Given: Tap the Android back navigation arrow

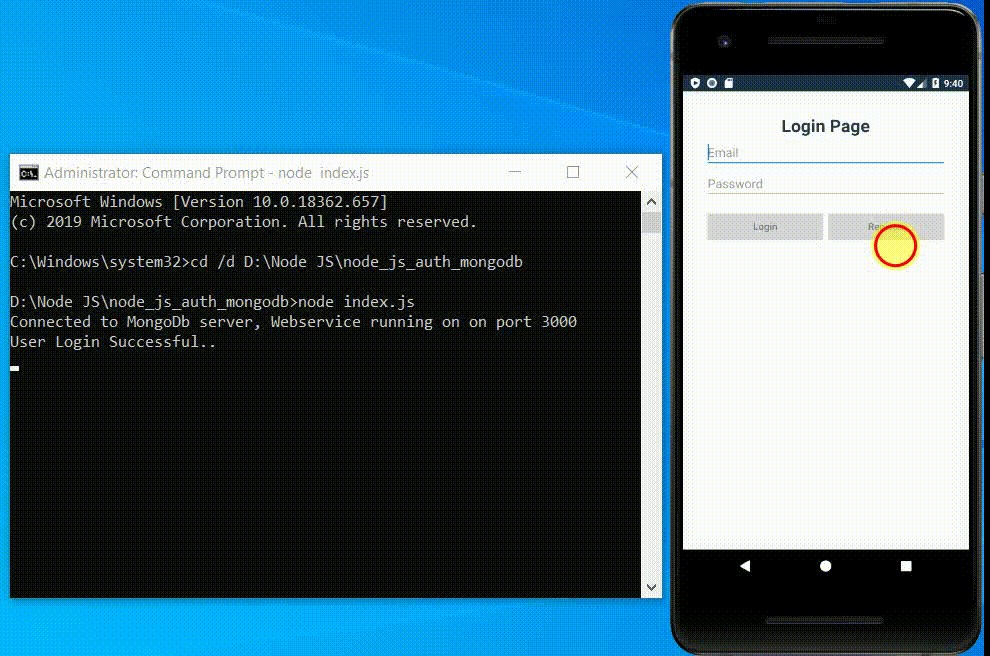Looking at the screenshot, I should coord(744,566).
